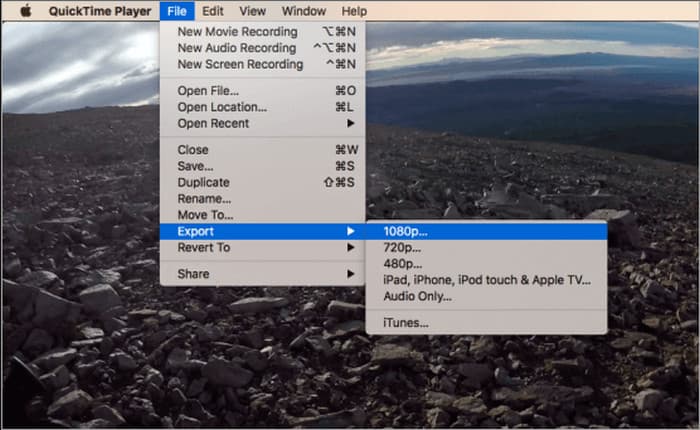The width and height of the screenshot is (700, 430).
Task: Open the Edit menu
Action: point(212,11)
